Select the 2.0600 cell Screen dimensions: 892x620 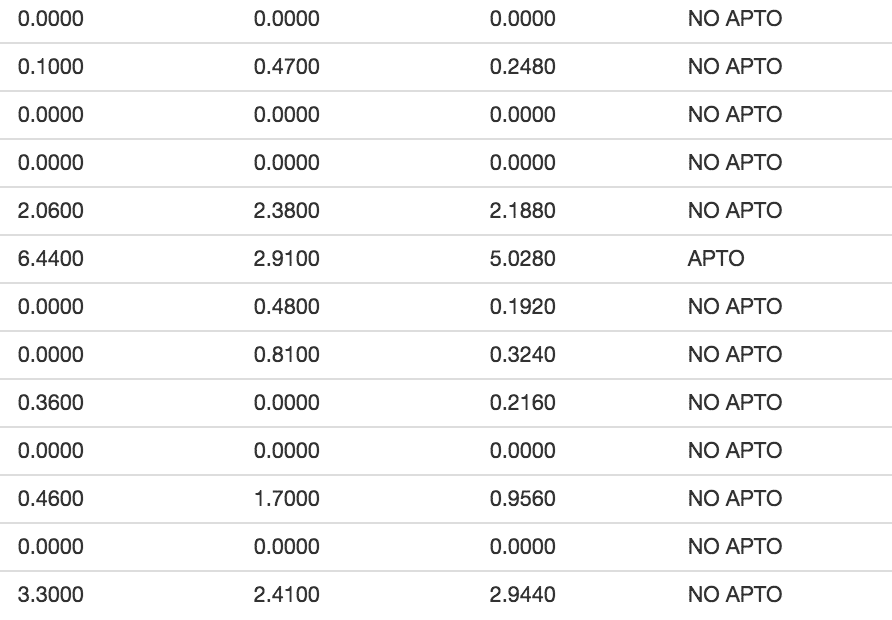tap(51, 210)
